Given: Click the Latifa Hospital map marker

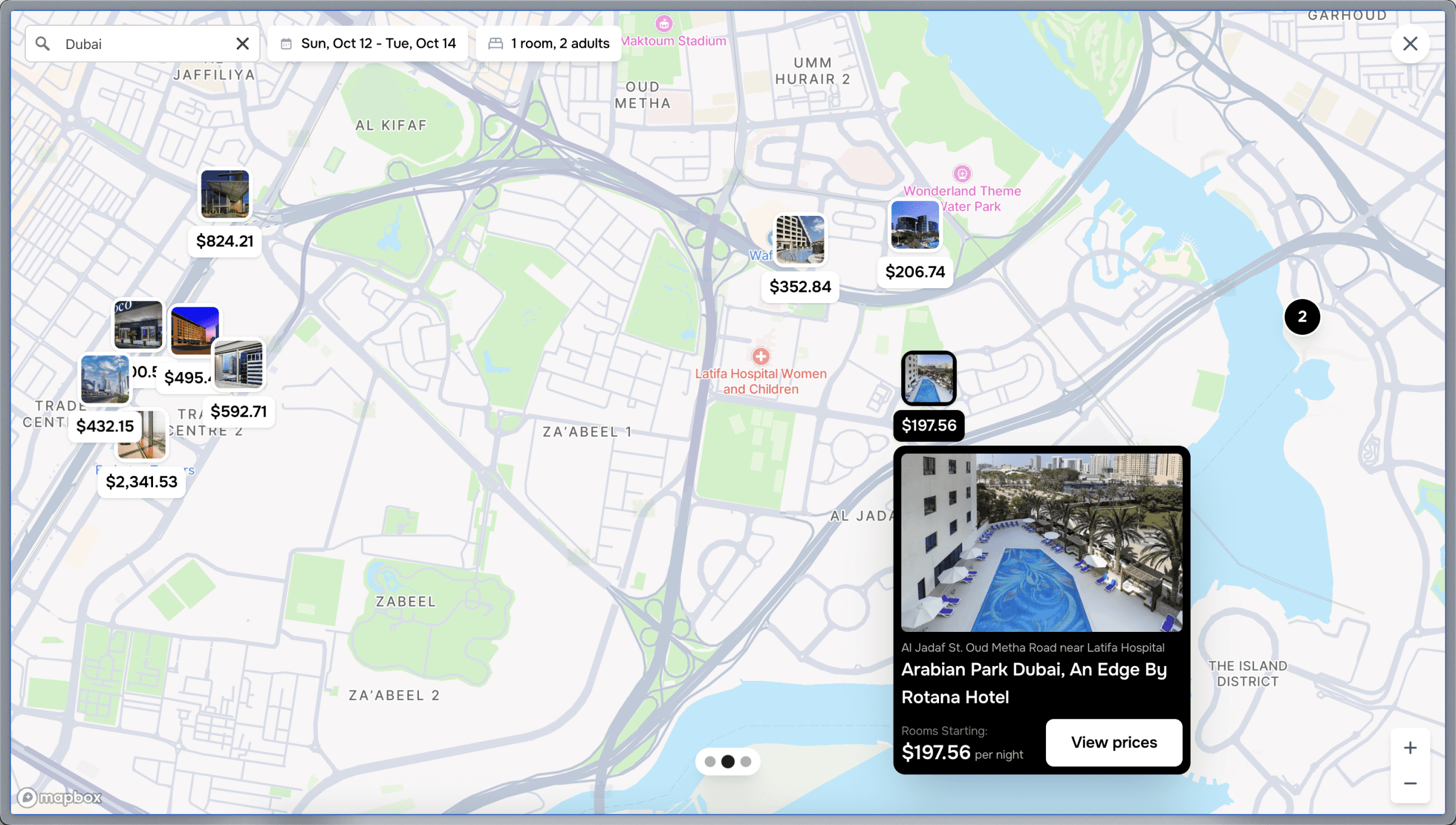Looking at the screenshot, I should (x=760, y=356).
